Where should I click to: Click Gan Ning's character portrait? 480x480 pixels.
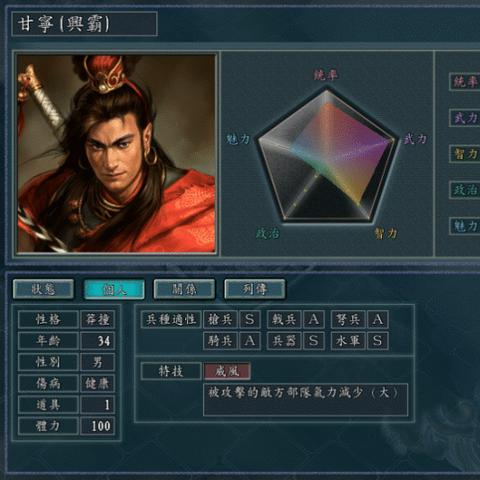pos(116,153)
